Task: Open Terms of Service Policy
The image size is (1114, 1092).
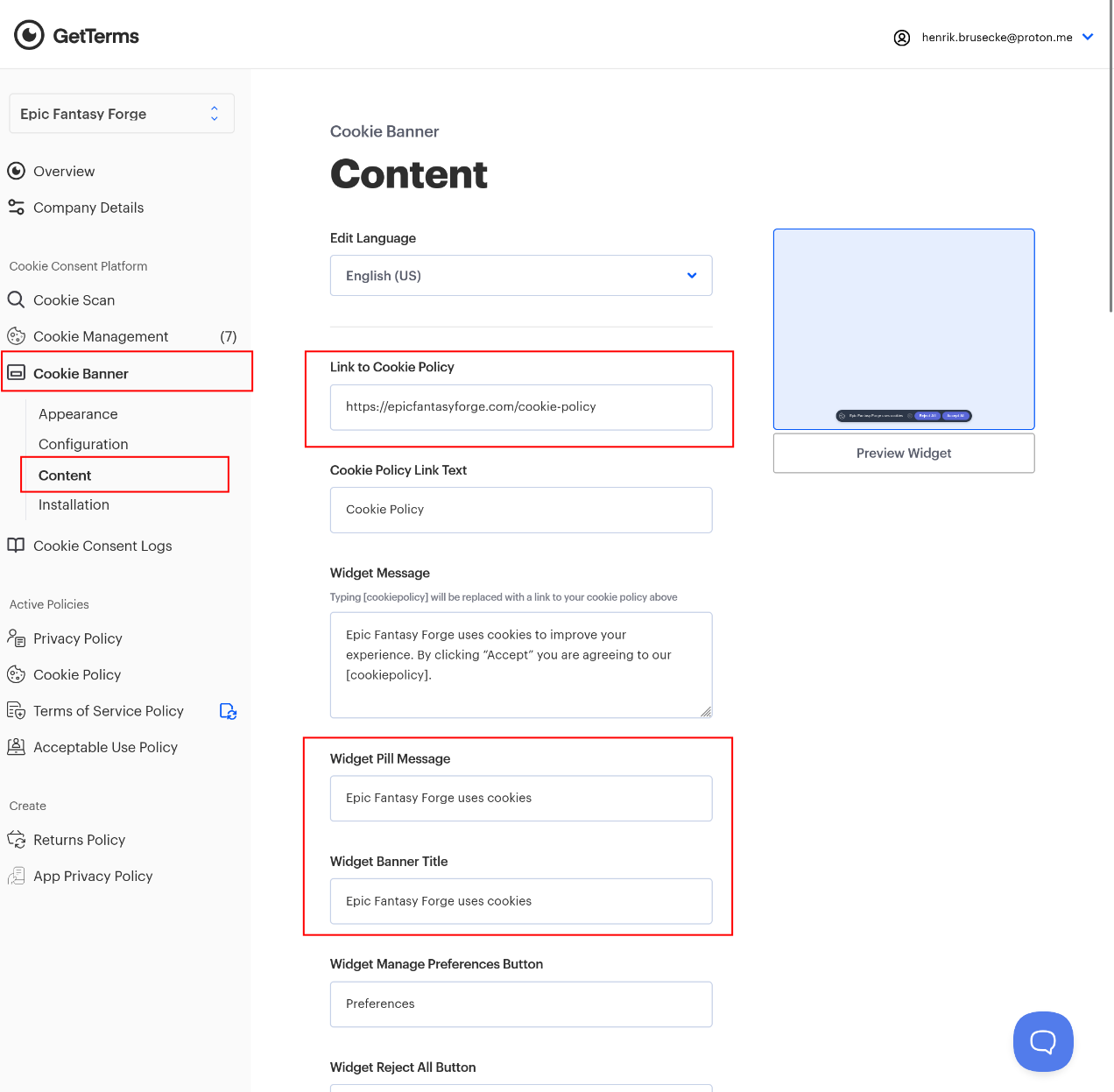Action: (x=109, y=711)
